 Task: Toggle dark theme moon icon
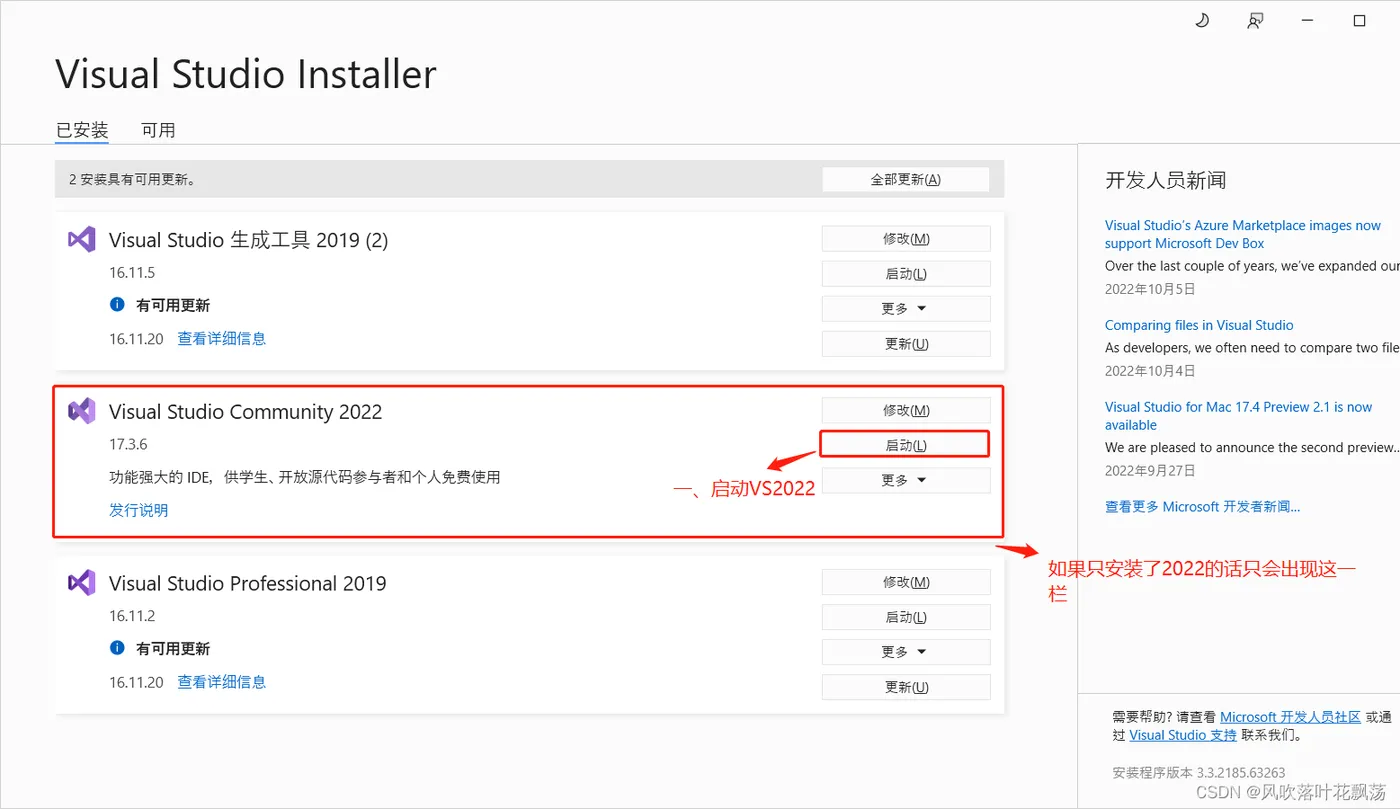[1202, 20]
